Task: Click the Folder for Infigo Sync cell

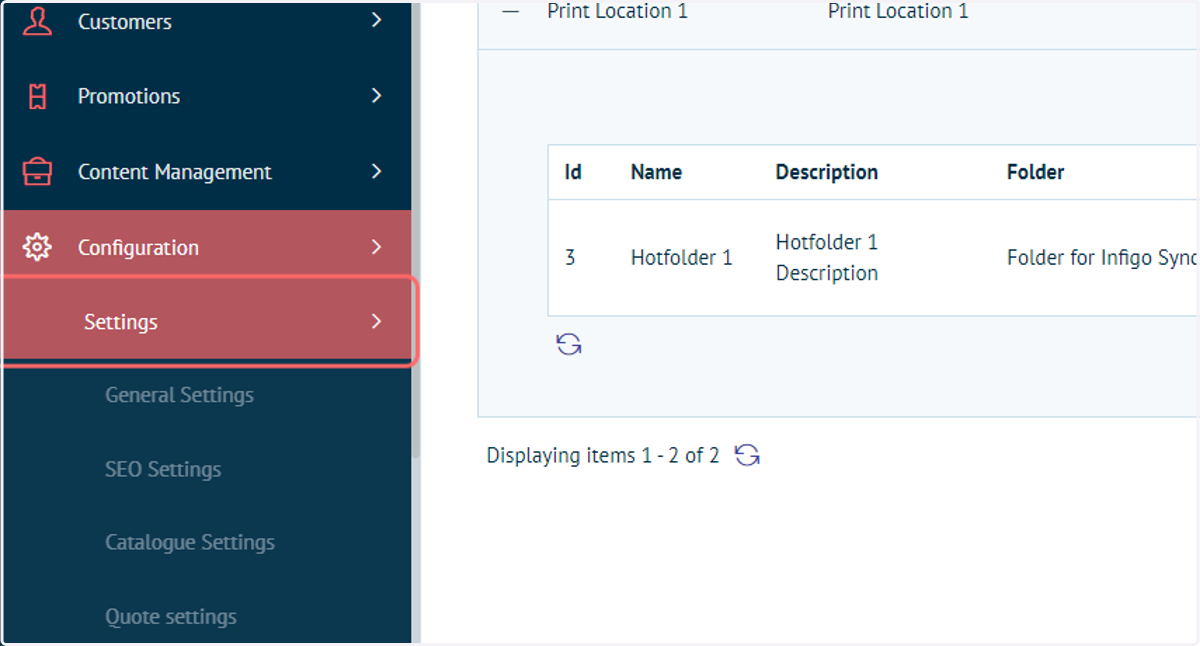Action: (1102, 258)
